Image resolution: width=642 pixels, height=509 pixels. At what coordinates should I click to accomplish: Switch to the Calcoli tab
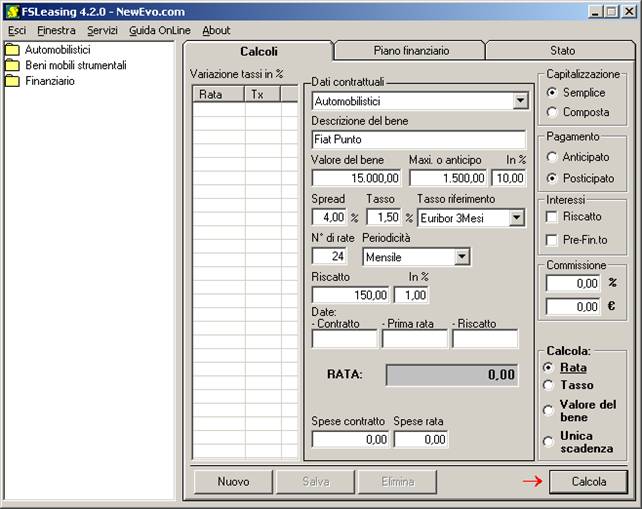click(259, 51)
